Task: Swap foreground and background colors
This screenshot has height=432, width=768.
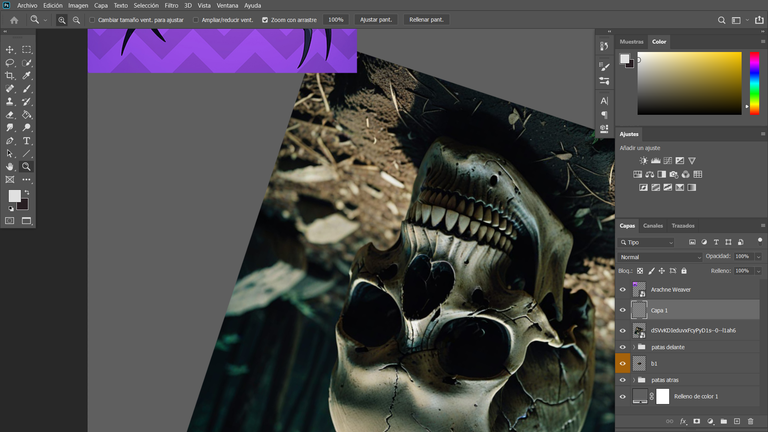Action: tap(27, 192)
